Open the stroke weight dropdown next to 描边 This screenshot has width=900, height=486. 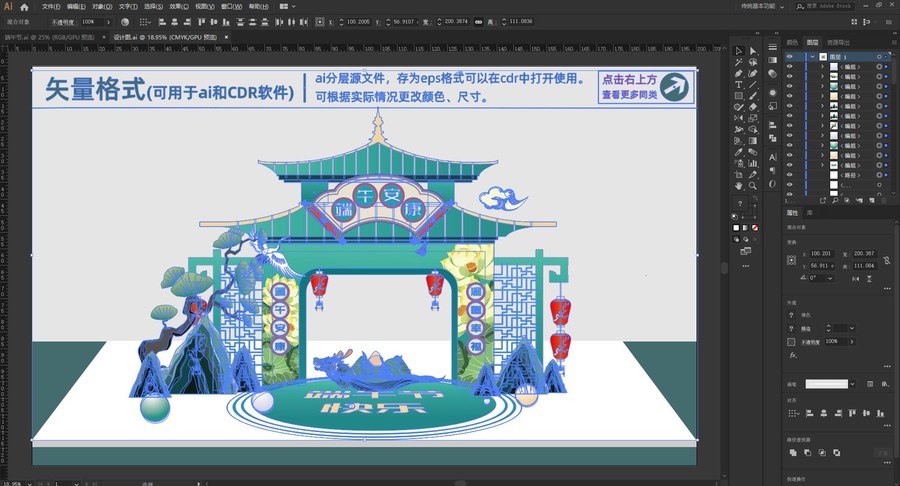pos(852,328)
